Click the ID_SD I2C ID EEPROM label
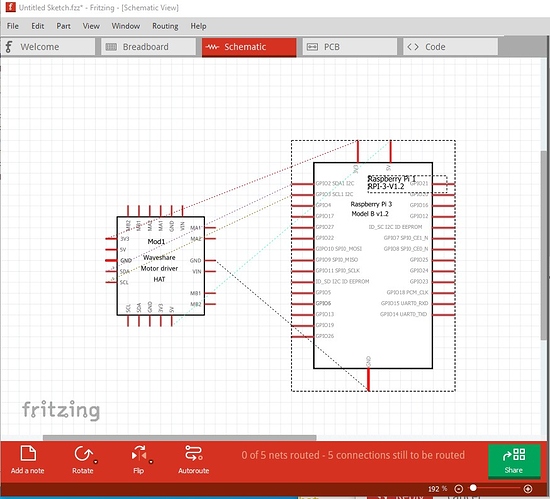Screen dimensions: 550x499 (342, 281)
